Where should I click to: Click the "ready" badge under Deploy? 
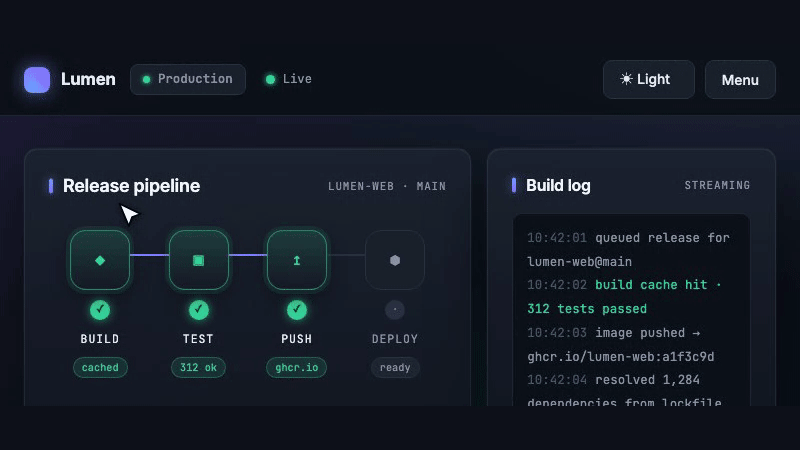pyautogui.click(x=395, y=367)
